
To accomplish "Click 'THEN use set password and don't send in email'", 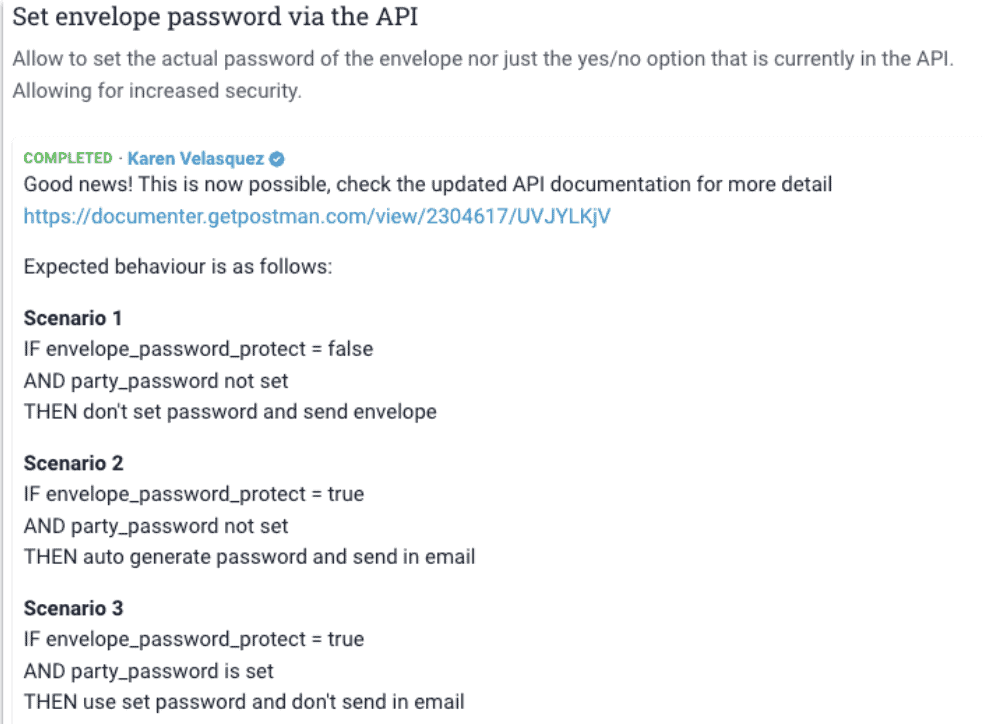I will pos(244,701).
